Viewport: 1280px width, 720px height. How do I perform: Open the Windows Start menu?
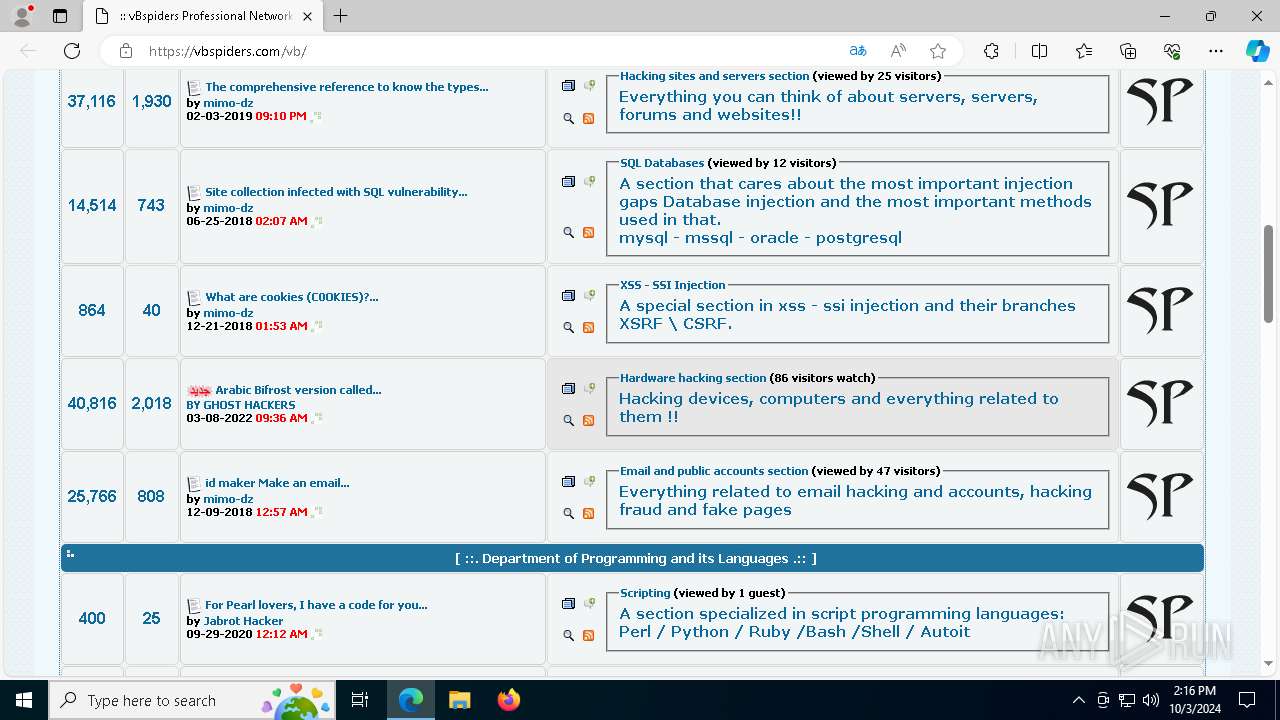pos(24,700)
